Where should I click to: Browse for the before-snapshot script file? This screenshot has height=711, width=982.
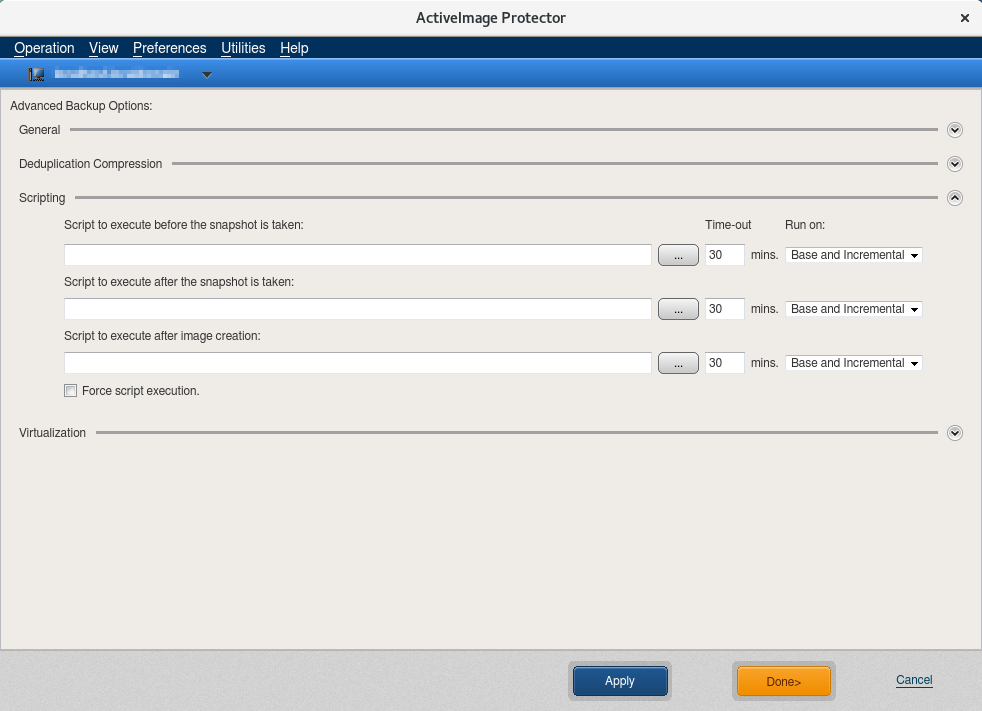tap(678, 255)
